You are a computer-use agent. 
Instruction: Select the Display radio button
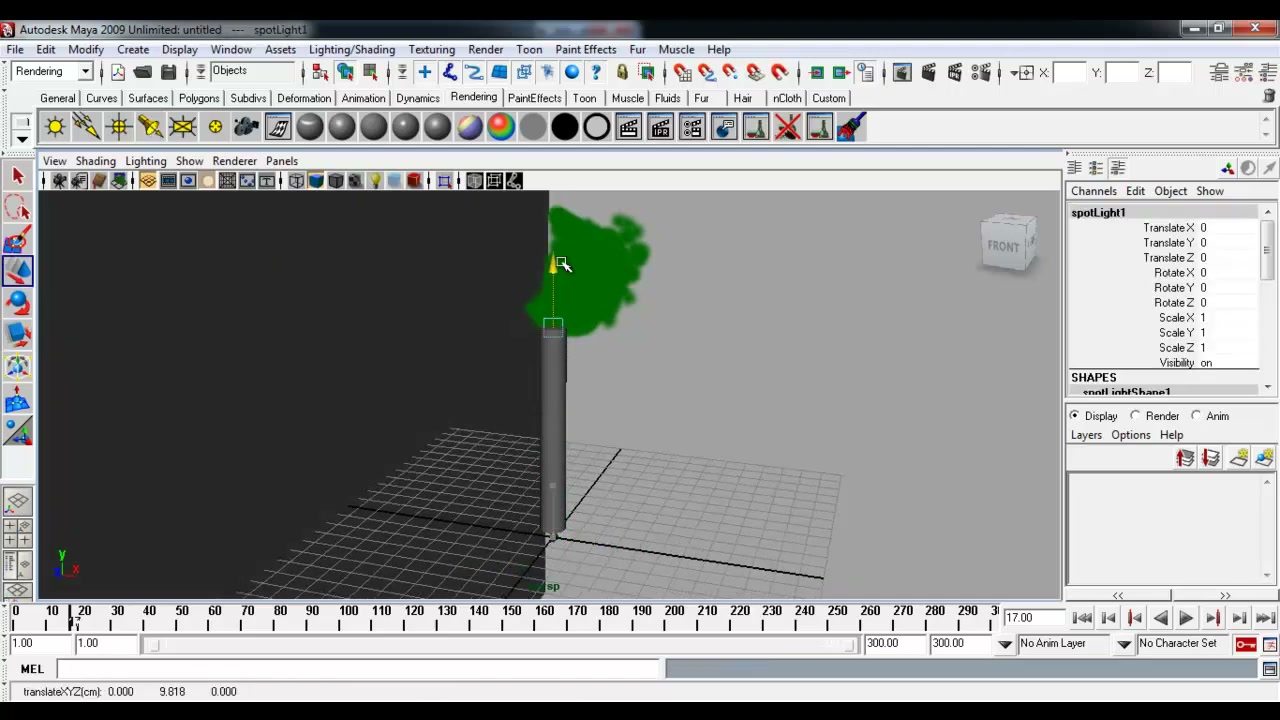point(1075,416)
